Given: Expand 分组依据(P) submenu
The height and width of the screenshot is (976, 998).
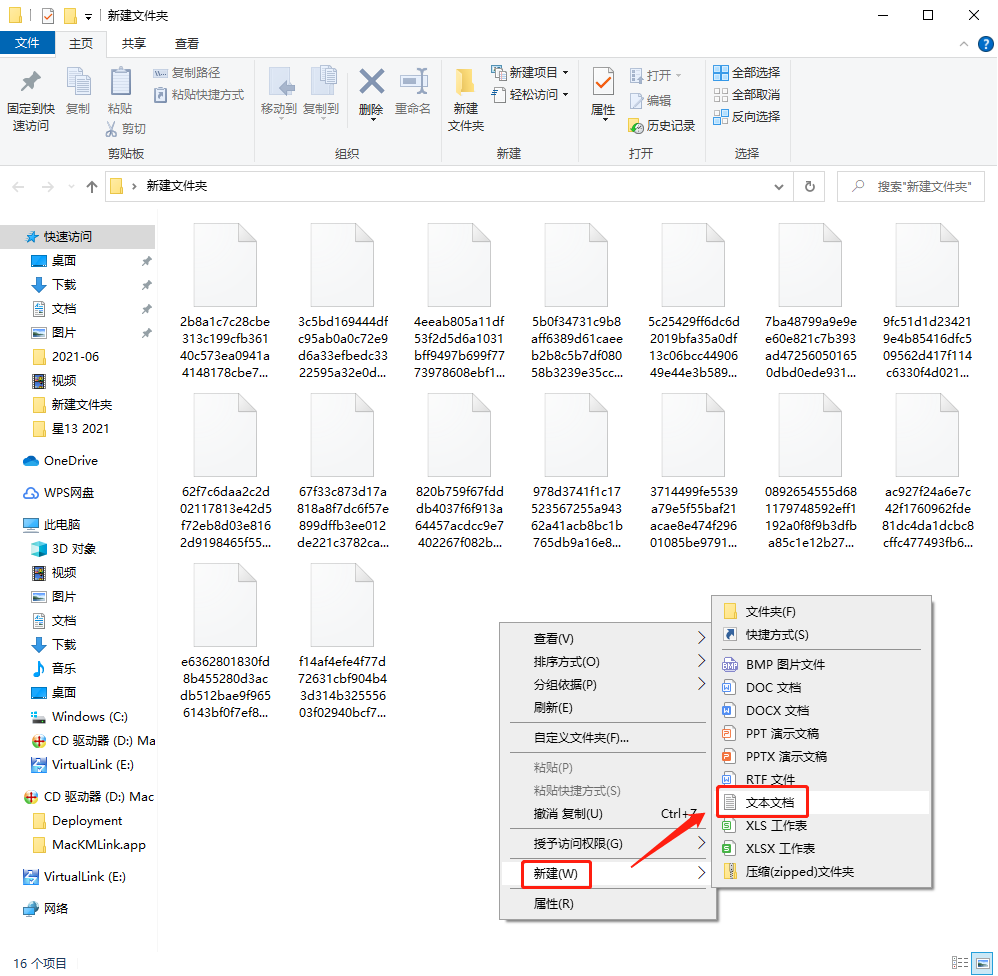Looking at the screenshot, I should click(608, 684).
